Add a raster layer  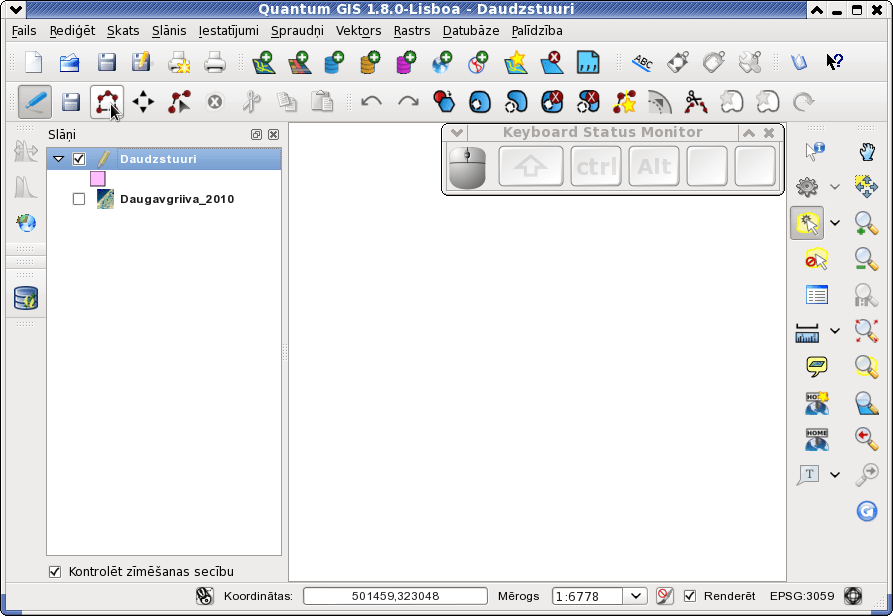(x=299, y=62)
